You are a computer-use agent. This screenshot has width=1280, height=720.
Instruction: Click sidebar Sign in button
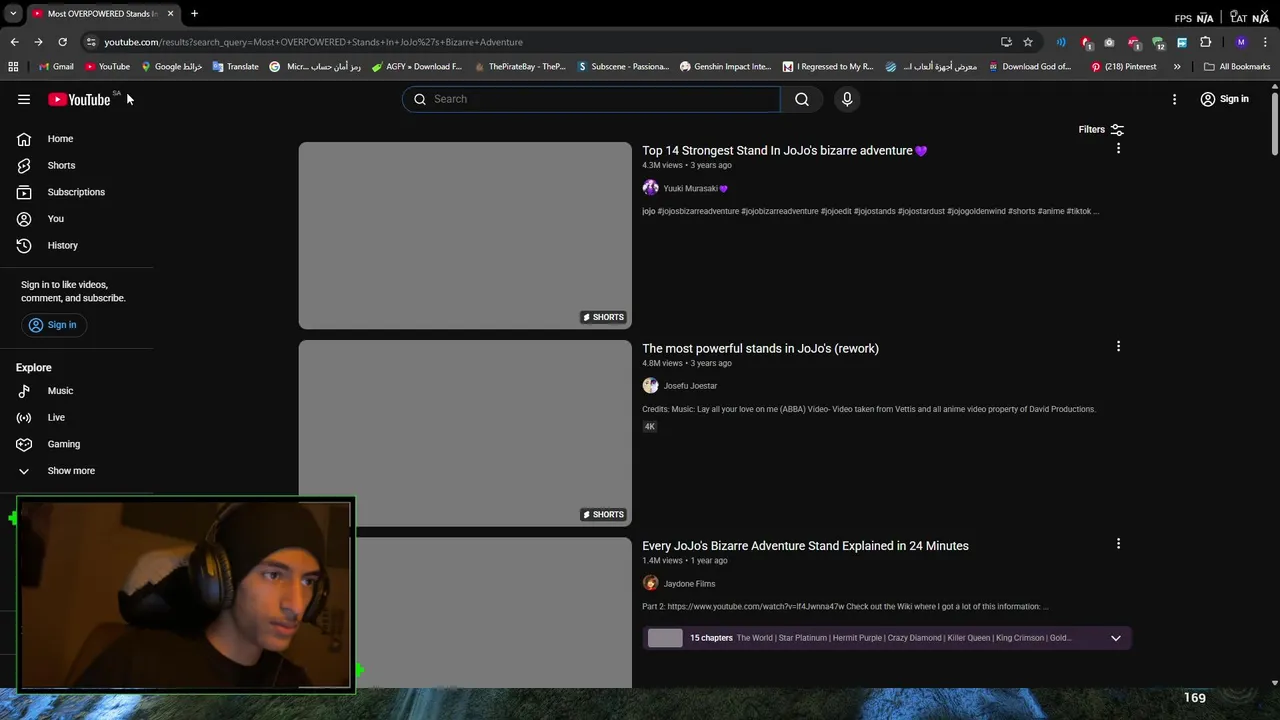[53, 325]
